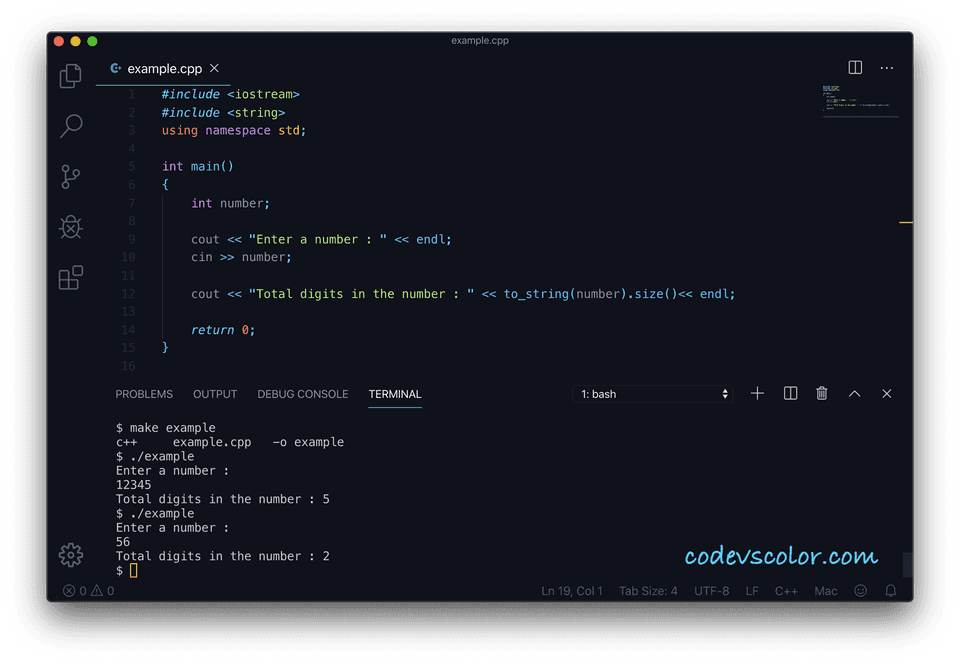Select the OUTPUT tab
960x664 pixels.
[x=215, y=394]
